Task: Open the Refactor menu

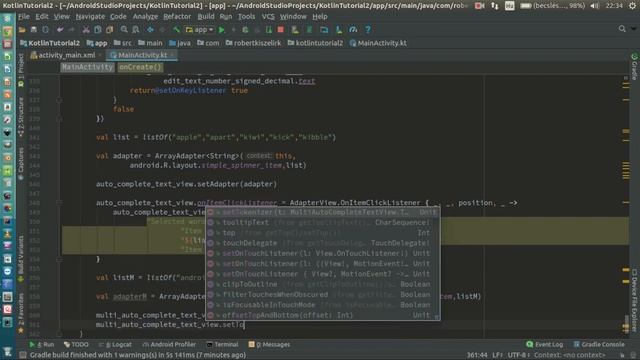Action: pos(177,16)
